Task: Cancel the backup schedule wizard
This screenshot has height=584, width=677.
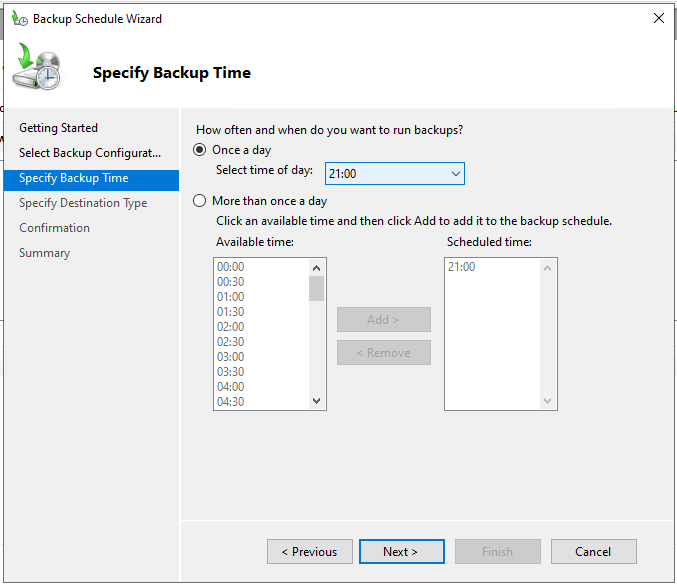Action: tap(593, 551)
